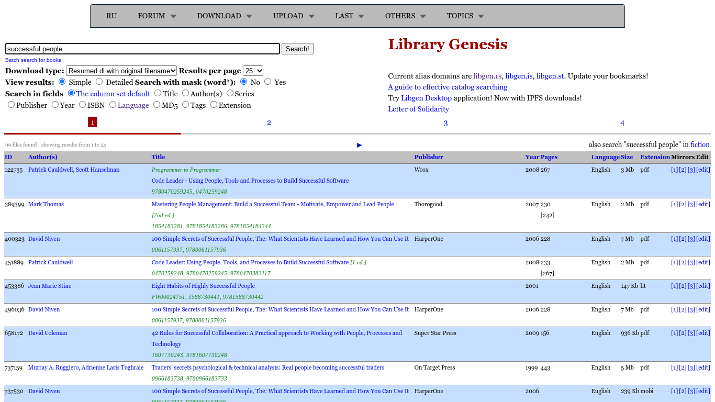This screenshot has height=402, width=715.
Task: Expand the DOWNLOAD menu
Action: [x=224, y=16]
